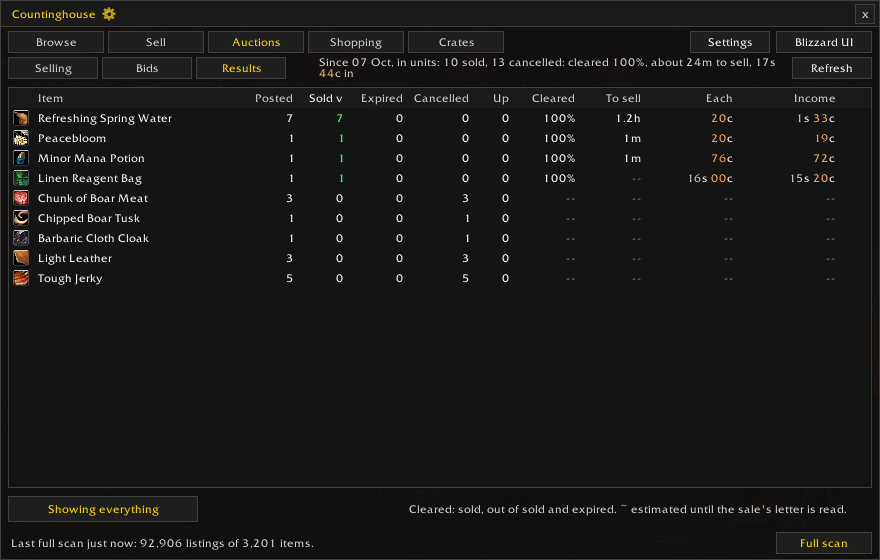This screenshot has width=880, height=560.
Task: Click the 15s 20c income value
Action: click(812, 178)
